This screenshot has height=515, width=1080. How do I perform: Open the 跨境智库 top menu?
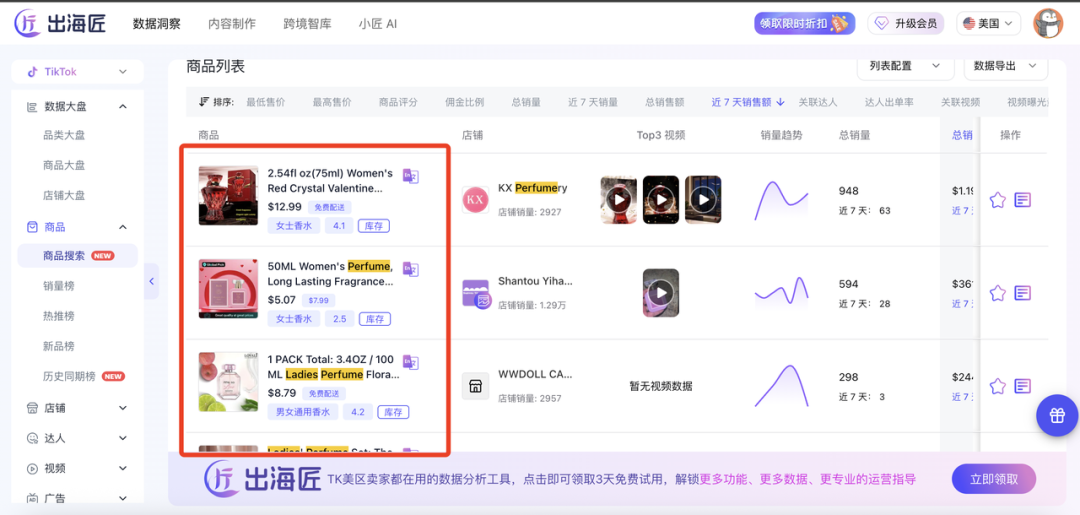click(307, 23)
